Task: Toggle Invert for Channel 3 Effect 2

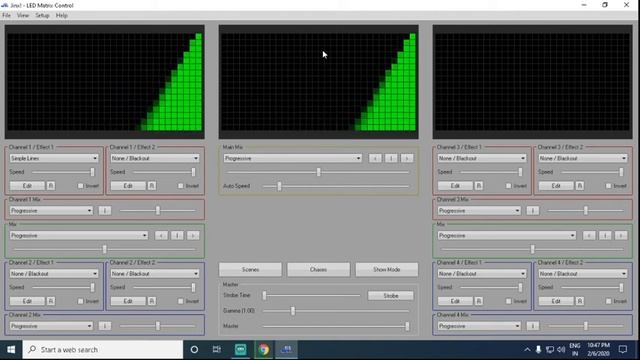Action: point(609,186)
